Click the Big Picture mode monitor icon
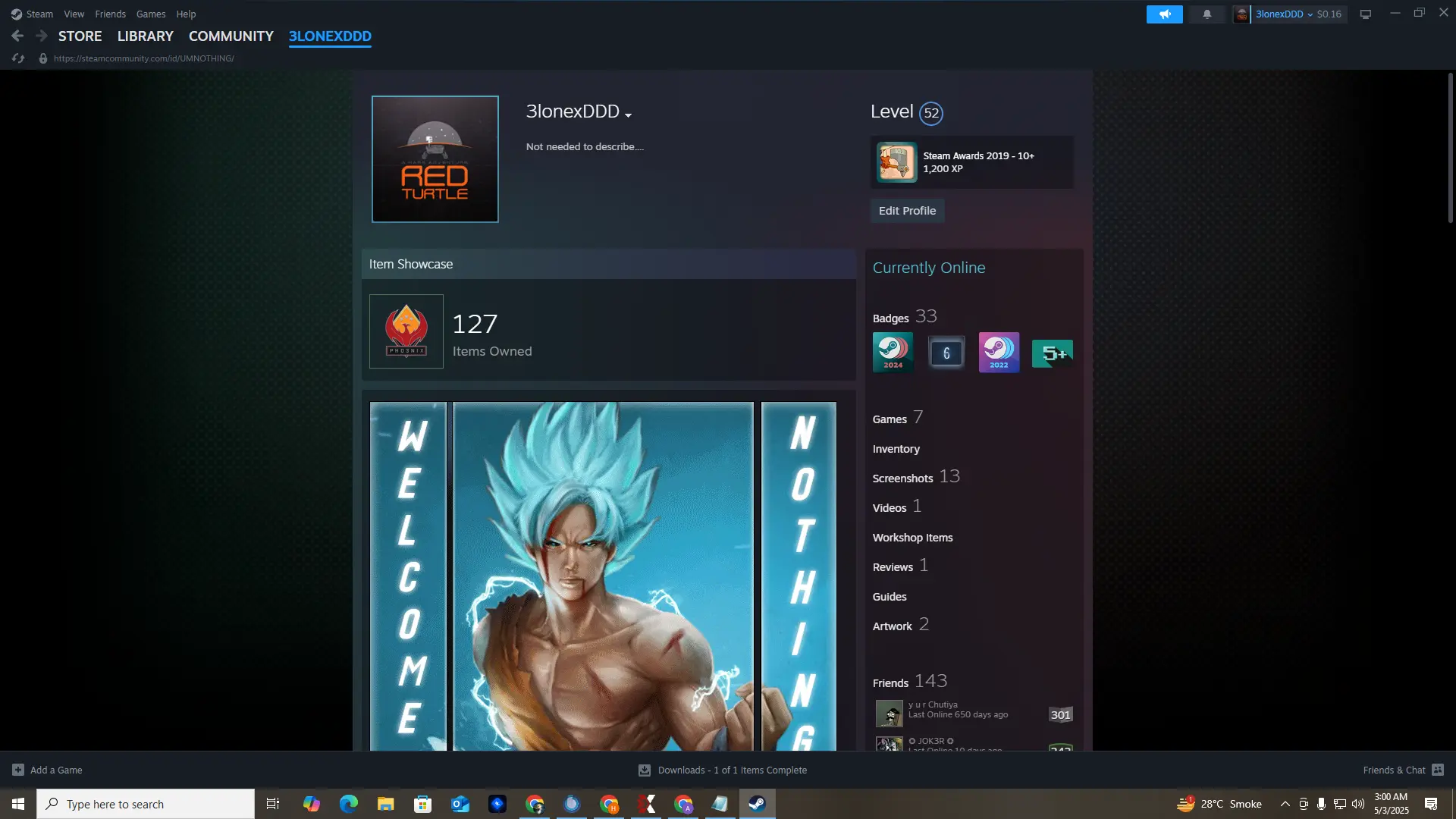Screen dimensions: 1456x819 coord(1365,14)
